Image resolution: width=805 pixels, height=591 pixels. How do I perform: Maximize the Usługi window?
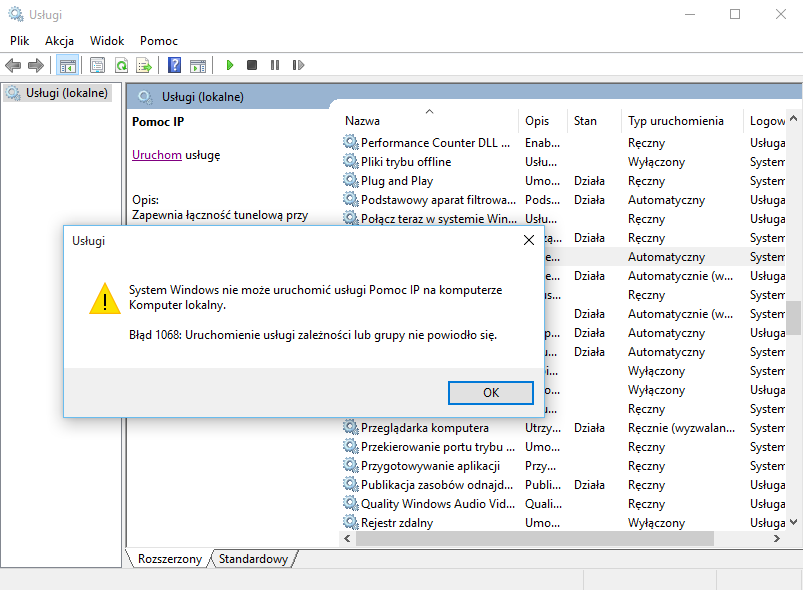pyautogui.click(x=735, y=14)
